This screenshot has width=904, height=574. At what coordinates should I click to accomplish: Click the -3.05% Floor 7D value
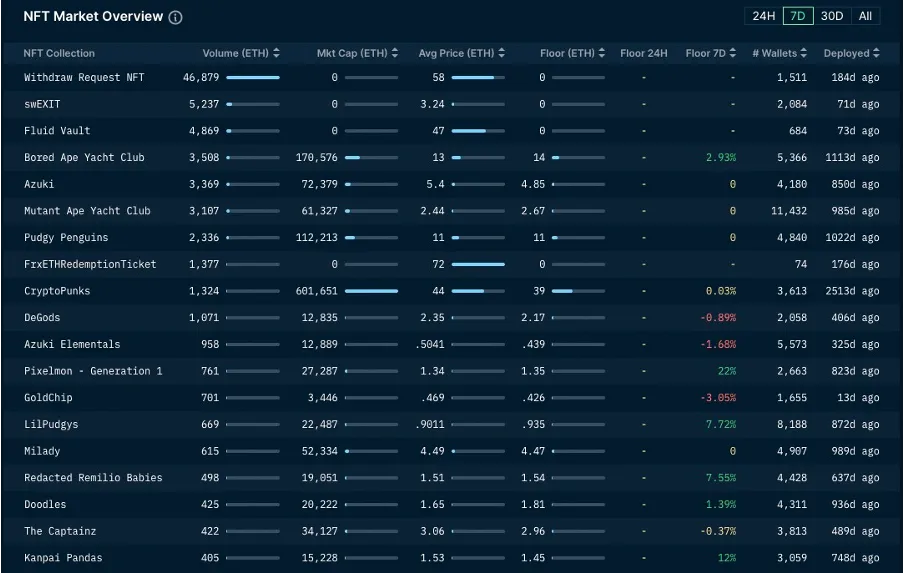coord(718,398)
